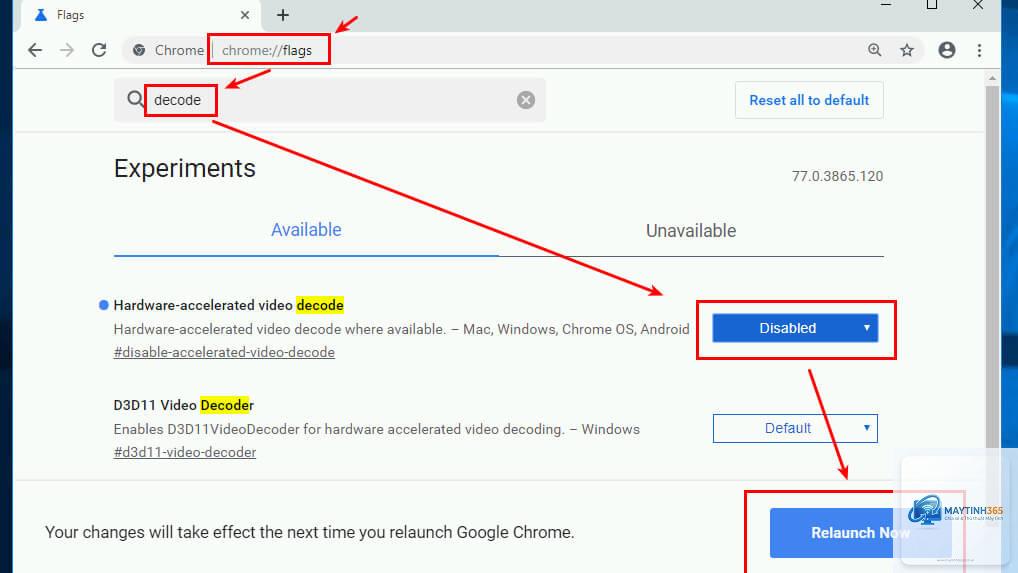
Task: Click the 'decode' search flags field
Action: point(331,100)
